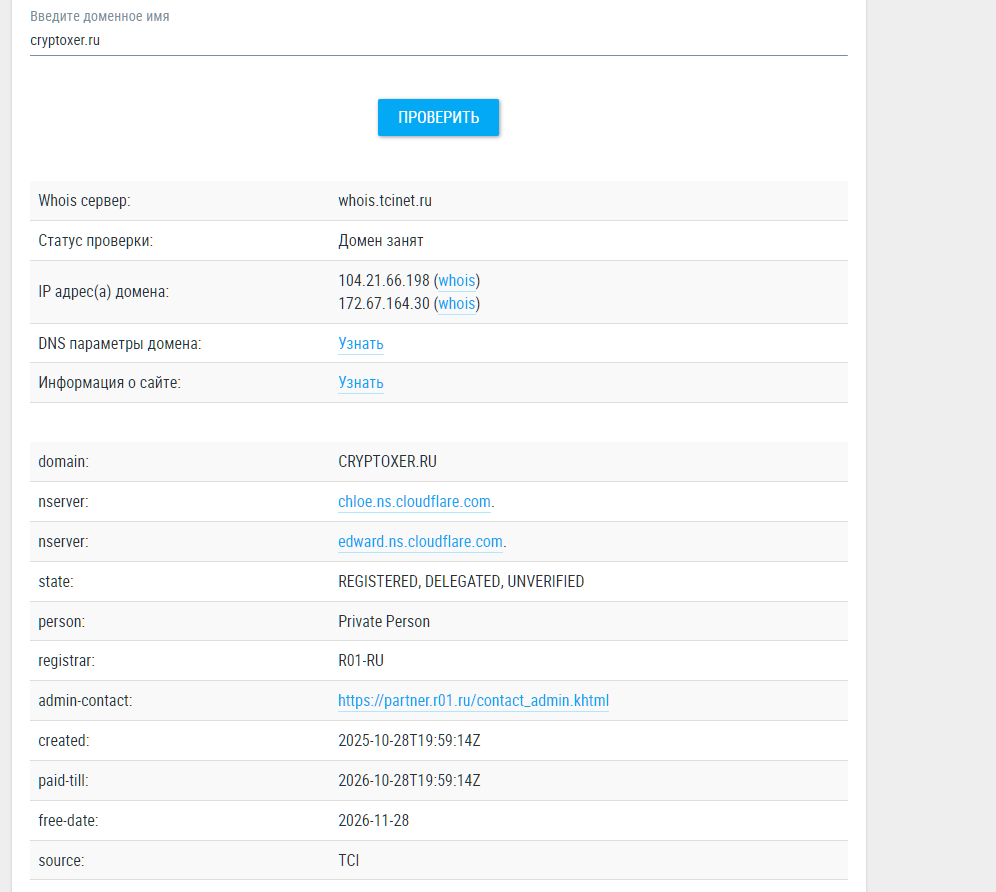
Task: Click the REGISTERED, DELEGATED, UNVERIFIED state value
Action: click(x=461, y=582)
